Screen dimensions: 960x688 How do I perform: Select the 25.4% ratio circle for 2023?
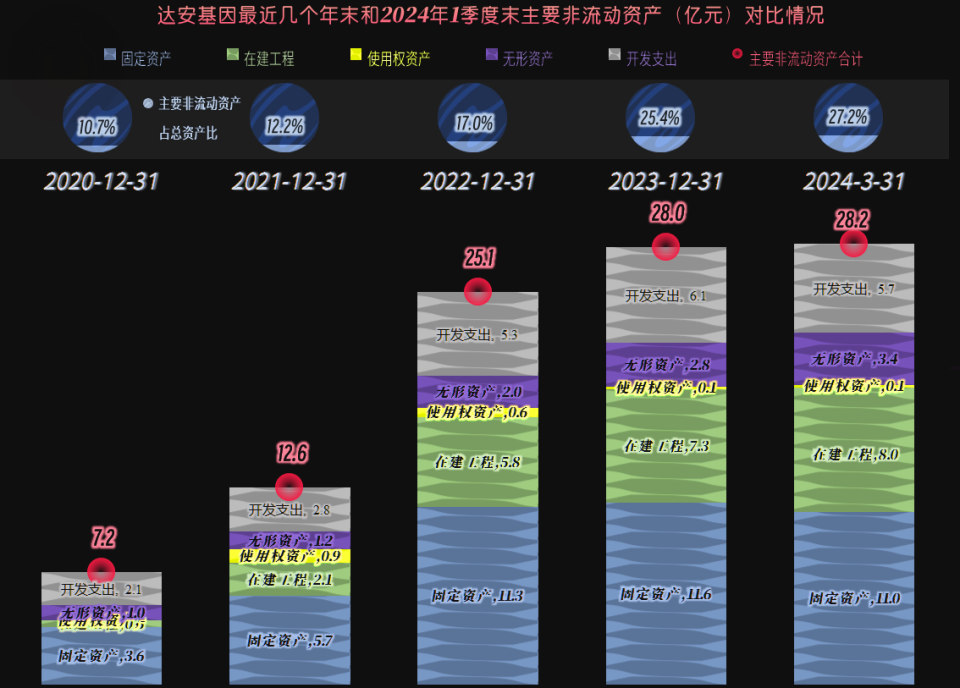coord(660,118)
